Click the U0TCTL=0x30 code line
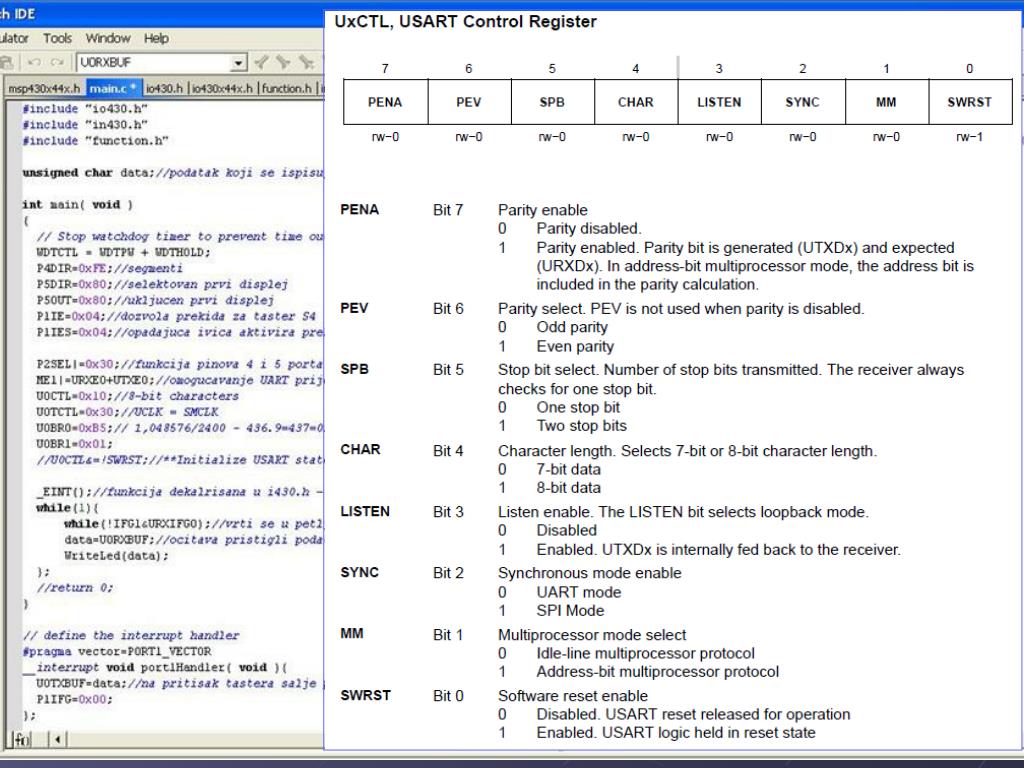 (x=127, y=412)
